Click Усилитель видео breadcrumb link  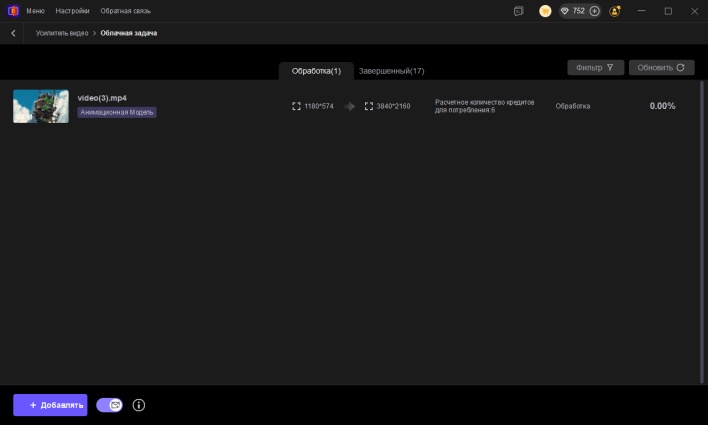tap(62, 33)
